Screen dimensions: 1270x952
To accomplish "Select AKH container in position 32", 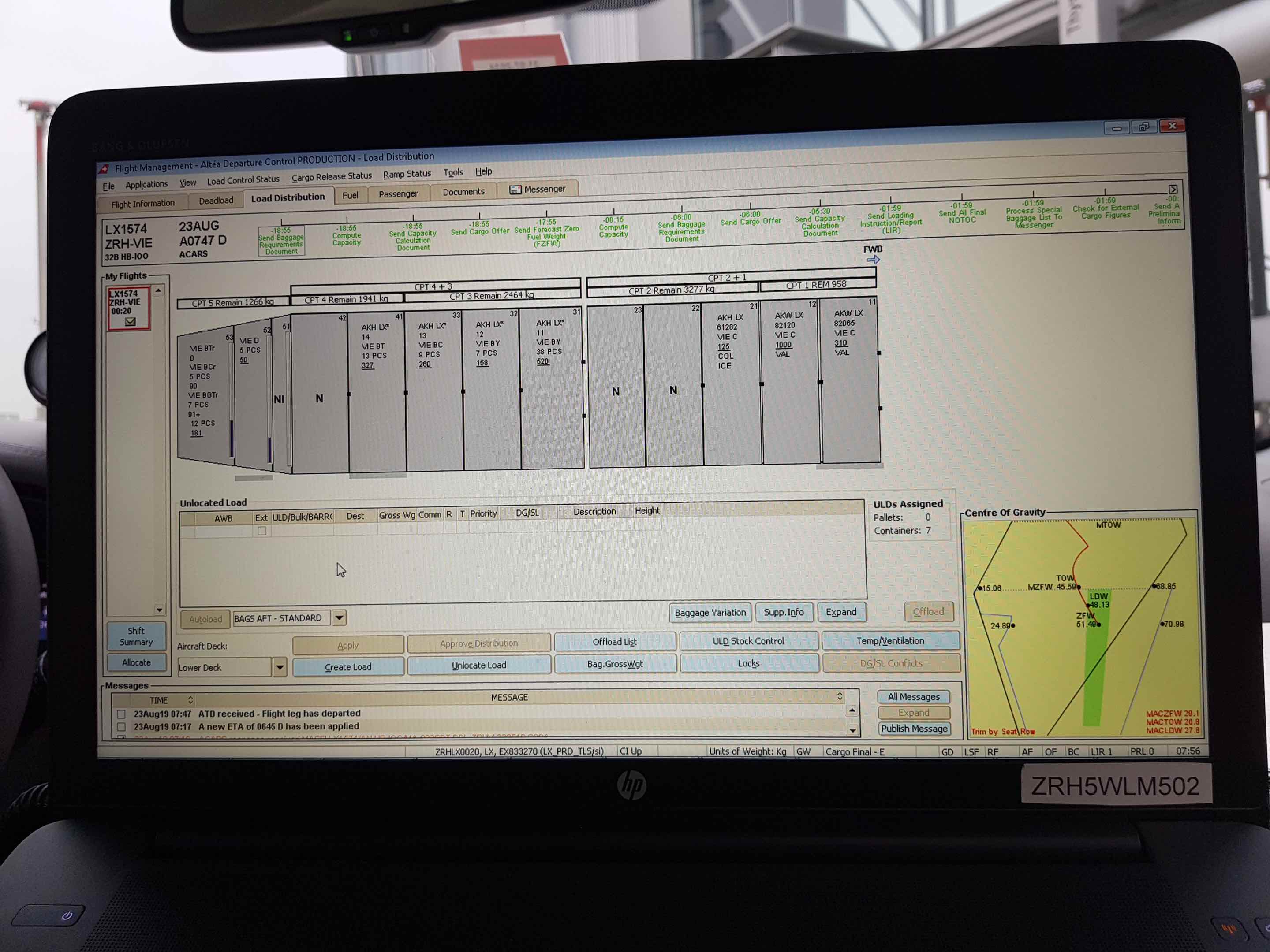I will pyautogui.click(x=492, y=390).
